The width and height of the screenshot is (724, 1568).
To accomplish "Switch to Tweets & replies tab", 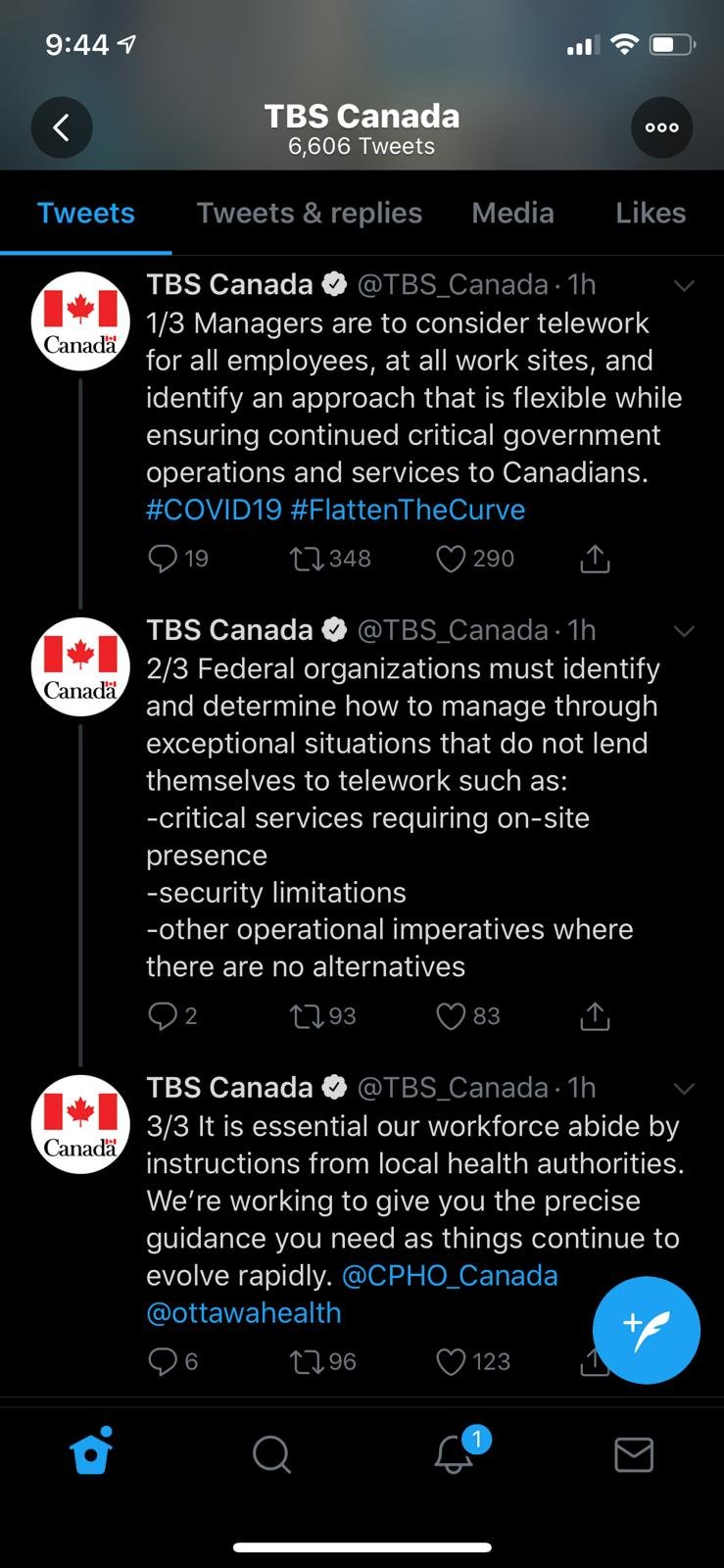I will tap(310, 213).
